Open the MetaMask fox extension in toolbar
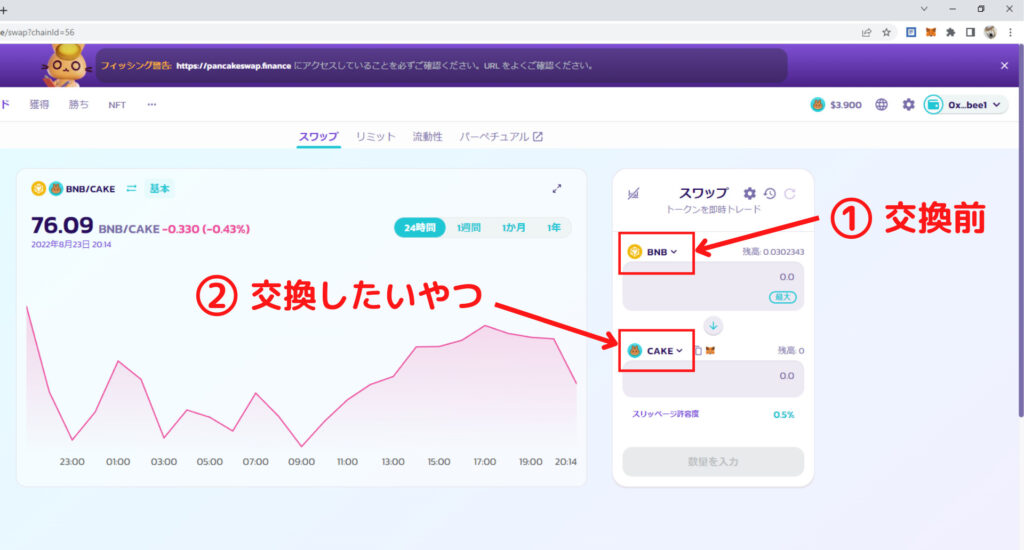Screen dimensions: 1024x550 [931, 32]
